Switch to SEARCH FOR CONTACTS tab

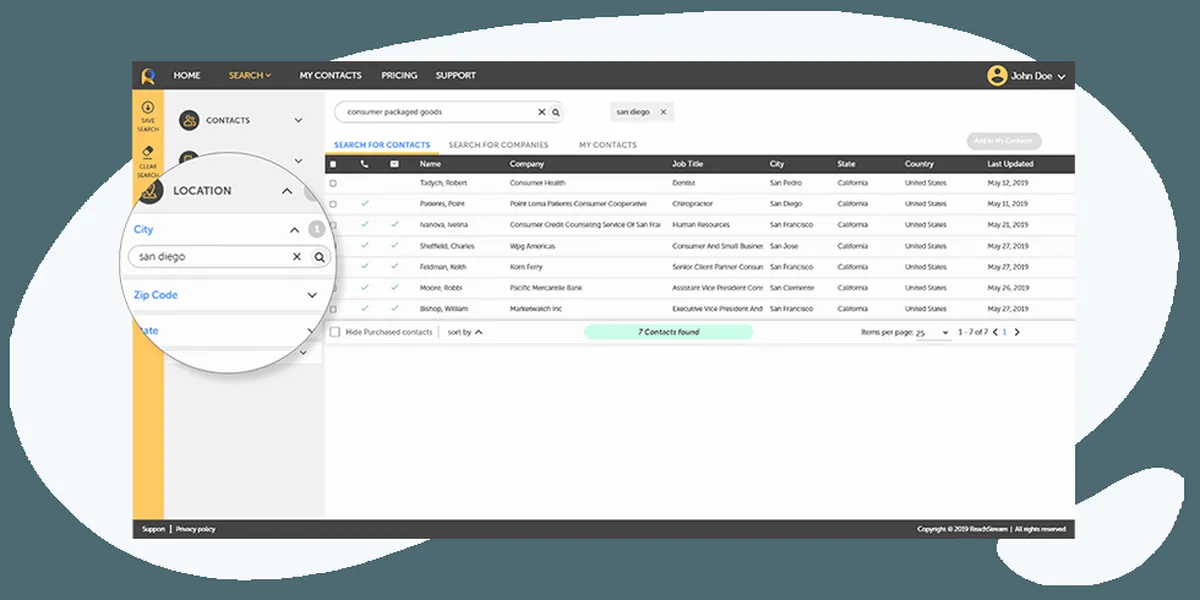coord(382,145)
